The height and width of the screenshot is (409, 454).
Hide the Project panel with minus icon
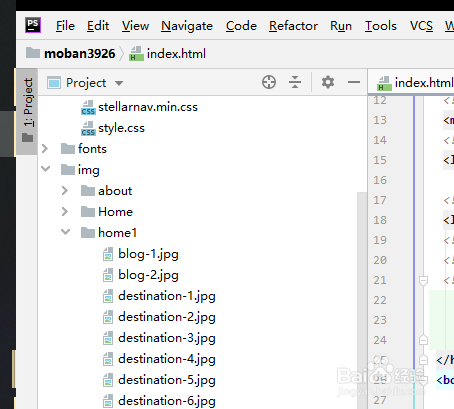click(354, 82)
